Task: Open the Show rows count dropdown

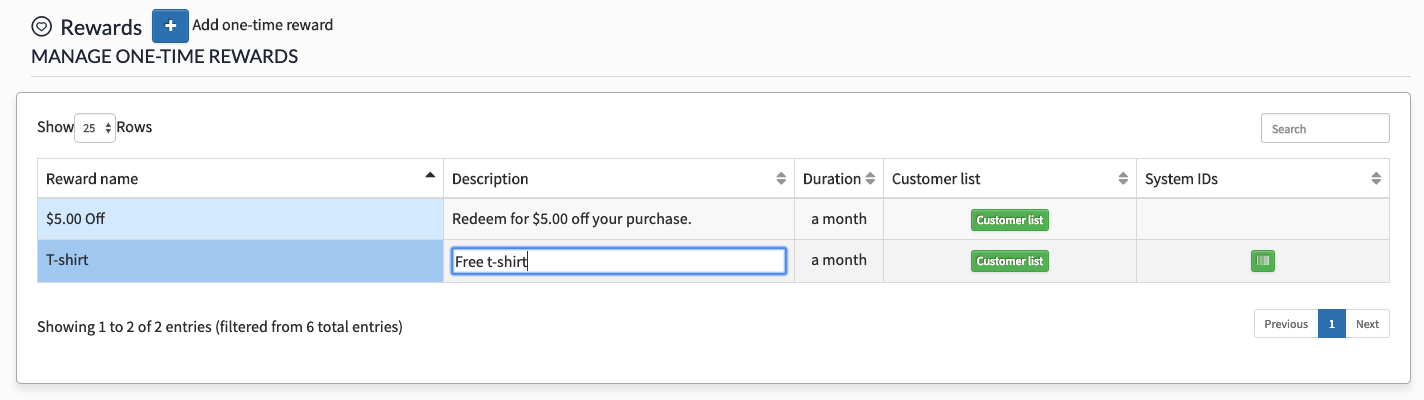Action: [x=95, y=128]
